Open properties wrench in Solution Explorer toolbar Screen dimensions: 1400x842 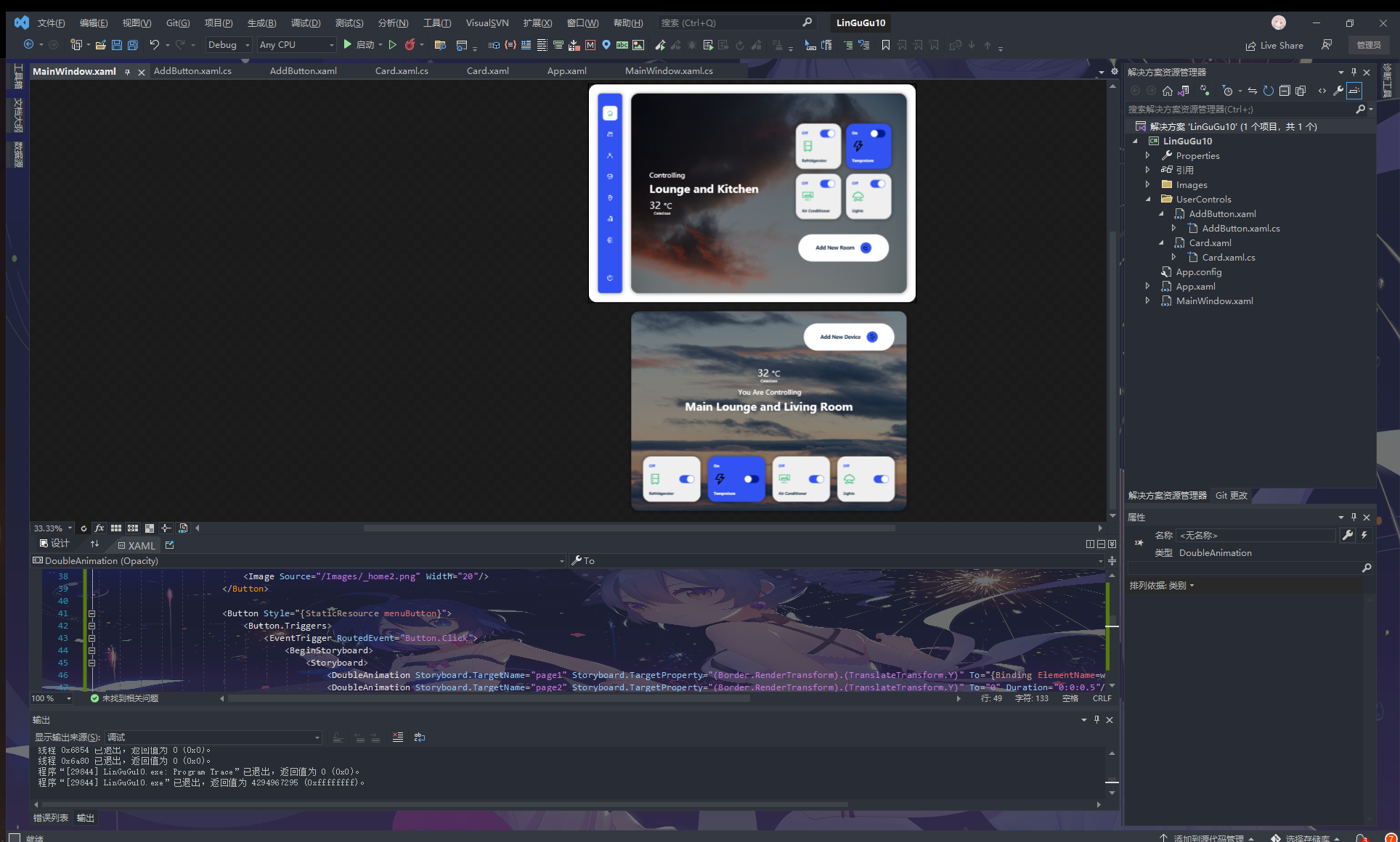[x=1338, y=91]
